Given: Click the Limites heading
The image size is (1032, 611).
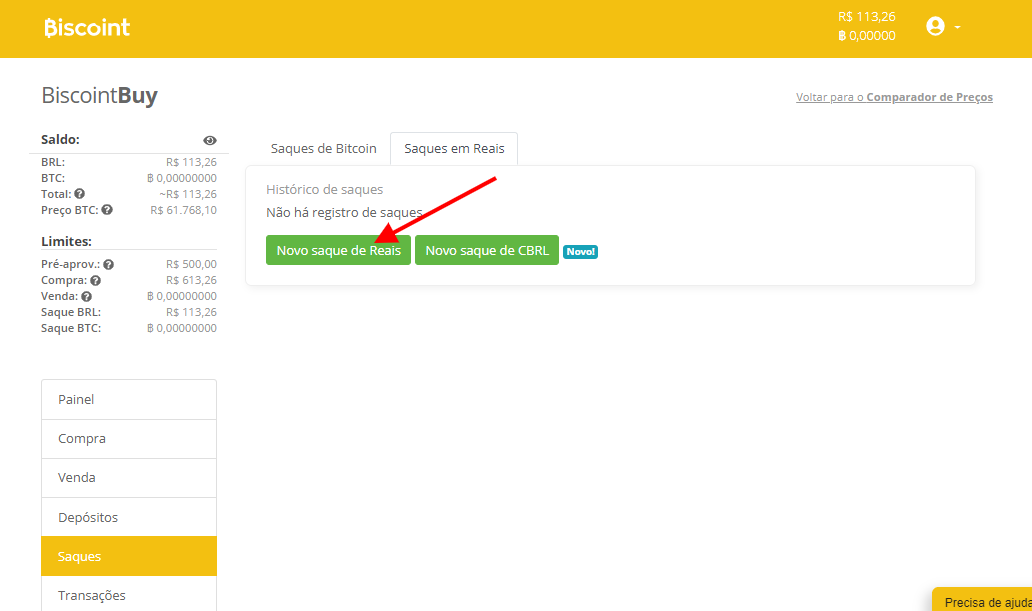Looking at the screenshot, I should click(66, 242).
